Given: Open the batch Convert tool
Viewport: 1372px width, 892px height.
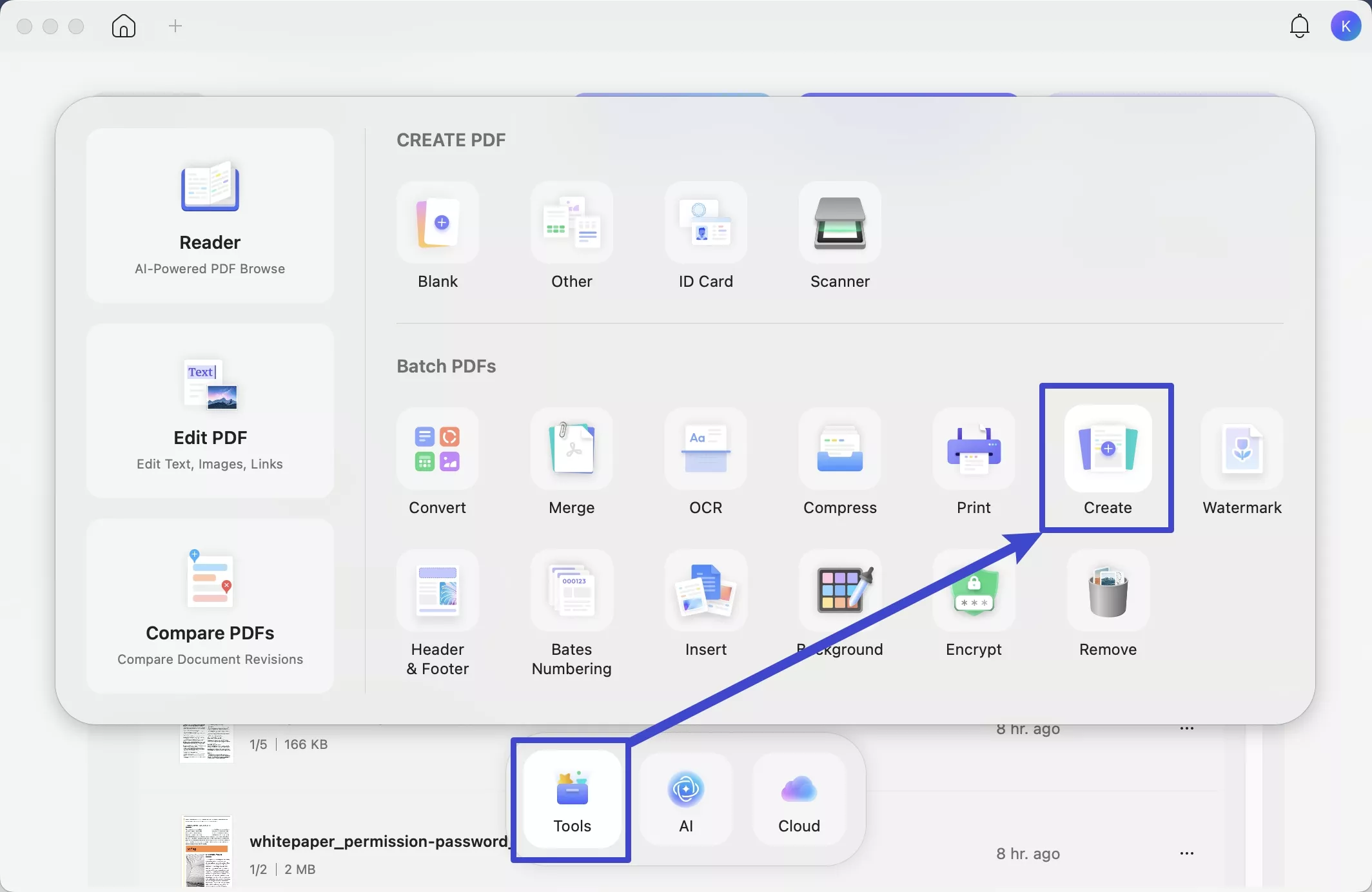Looking at the screenshot, I should pos(437,449).
